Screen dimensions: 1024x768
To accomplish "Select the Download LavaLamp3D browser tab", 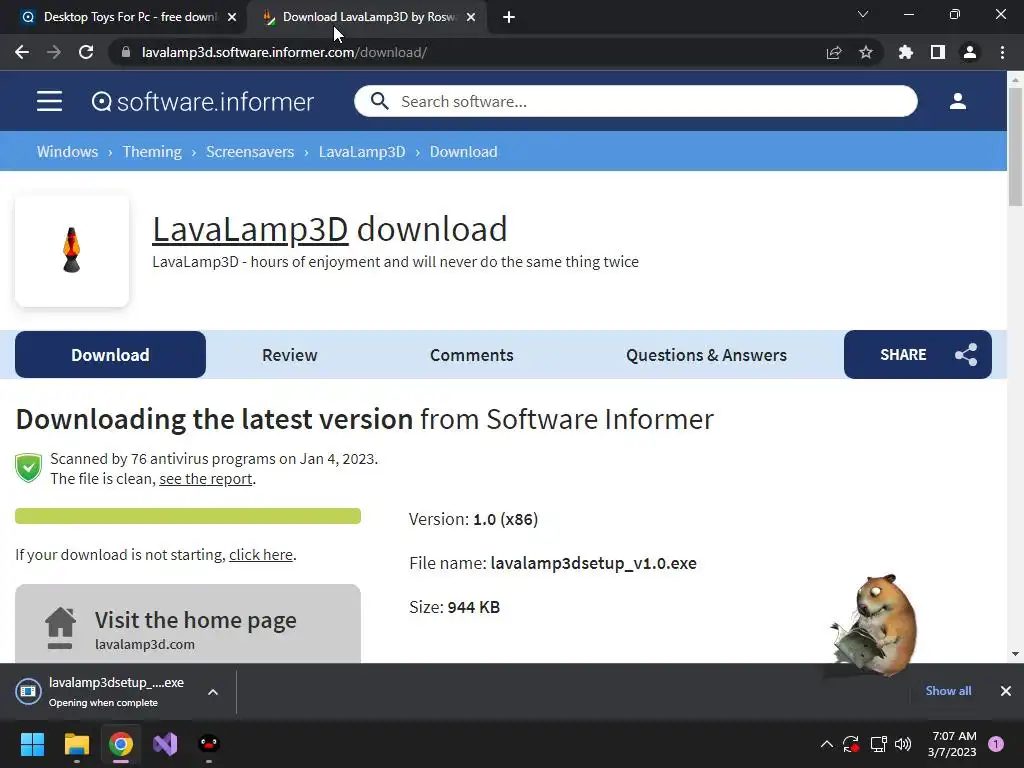I will [x=367, y=17].
